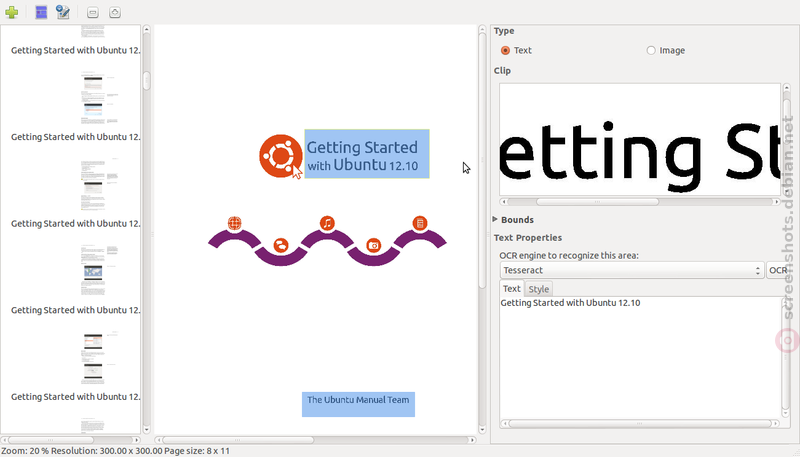
Task: Click the Recognize Page layout icon
Action: pyautogui.click(x=41, y=12)
